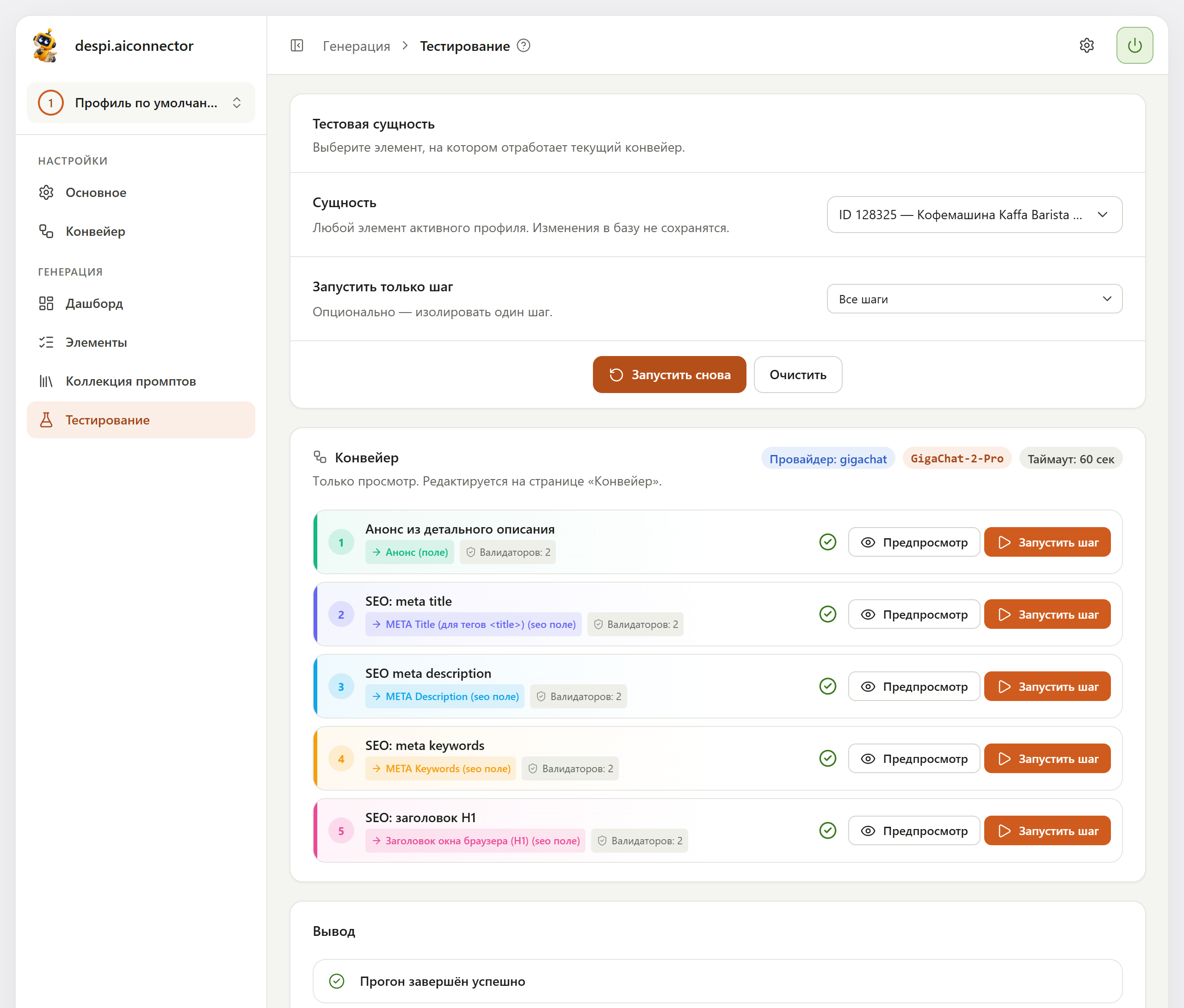This screenshot has width=1184, height=1008.
Task: Open the Конвейер sidebar item
Action: (141, 232)
